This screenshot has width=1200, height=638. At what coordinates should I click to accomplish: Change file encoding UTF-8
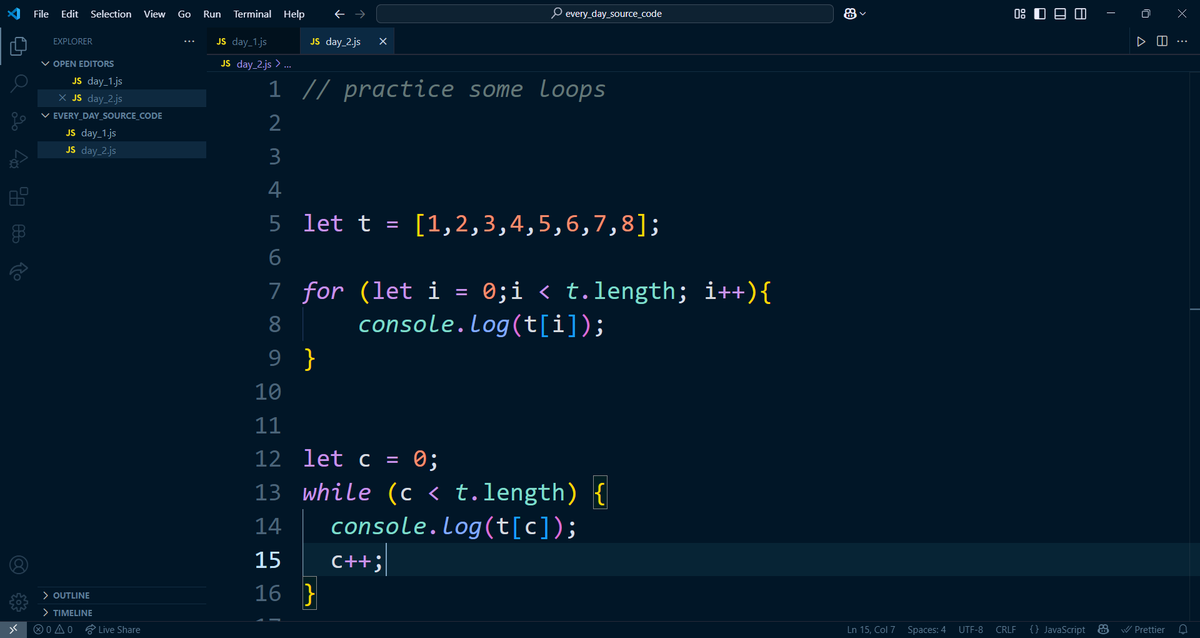coord(970,629)
